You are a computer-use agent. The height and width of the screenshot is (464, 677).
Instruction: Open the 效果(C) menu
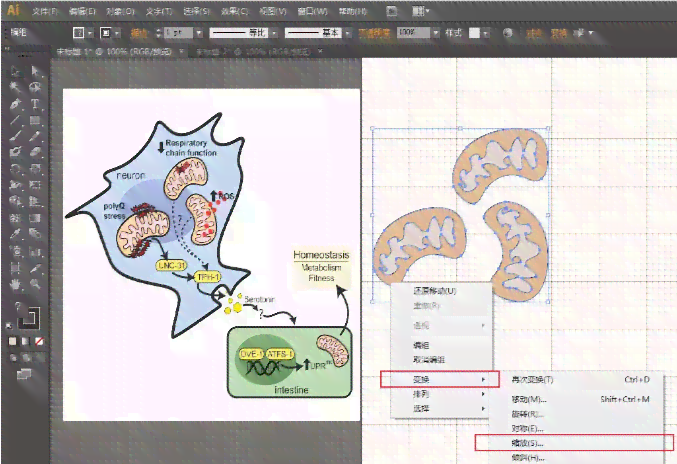click(234, 12)
